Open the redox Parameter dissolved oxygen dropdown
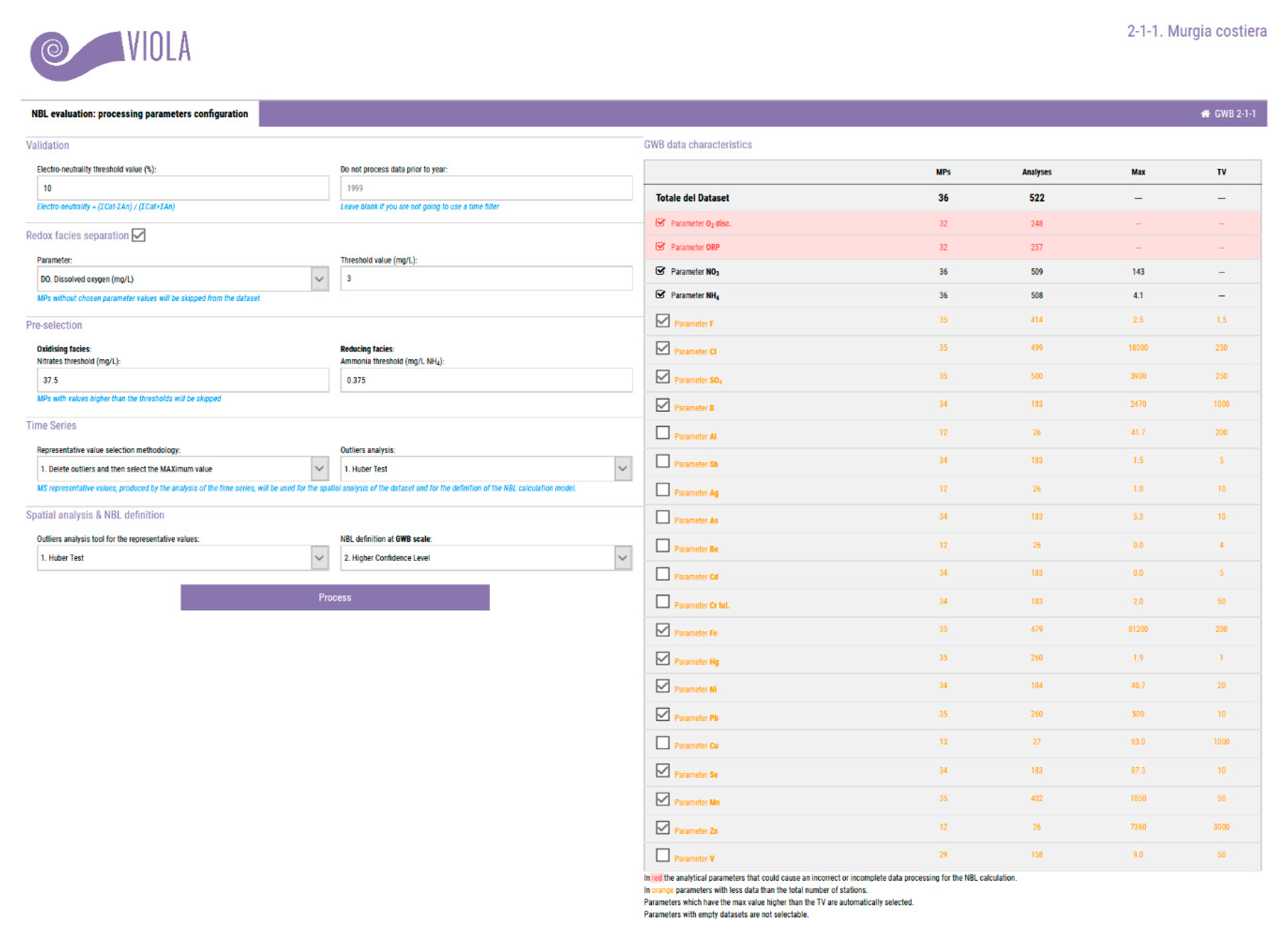The image size is (1288, 935). coord(319,279)
